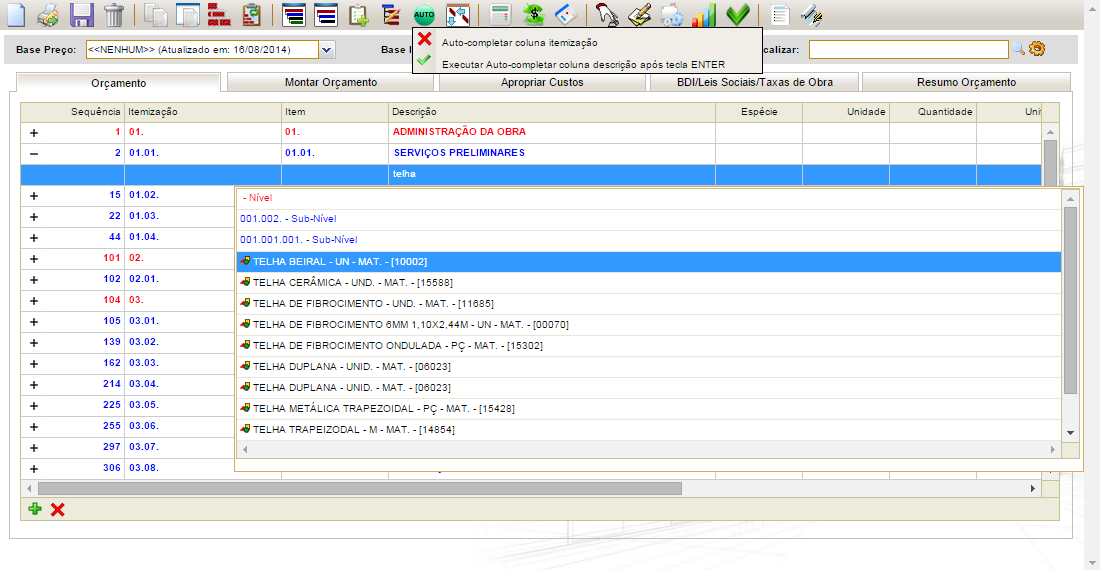Image resolution: width=1100 pixels, height=570 pixels.
Task: Click the hand pointer glove icon
Action: click(607, 15)
